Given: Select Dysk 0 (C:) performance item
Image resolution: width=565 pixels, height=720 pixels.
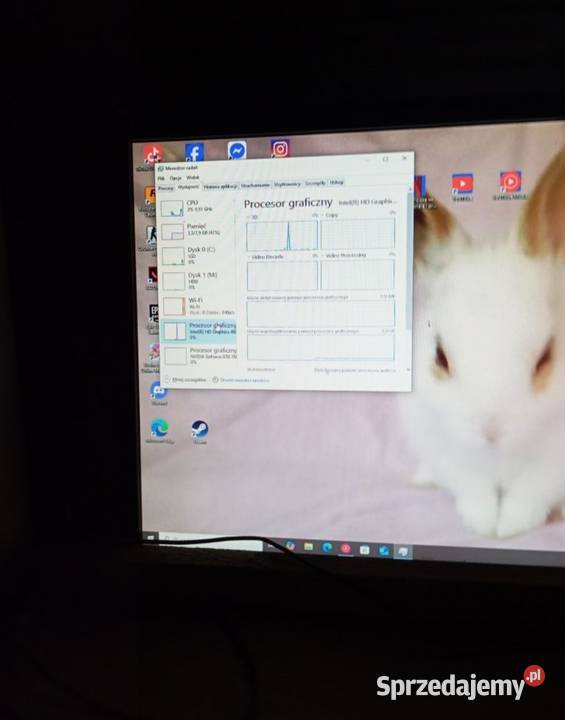Looking at the screenshot, I should (198, 256).
